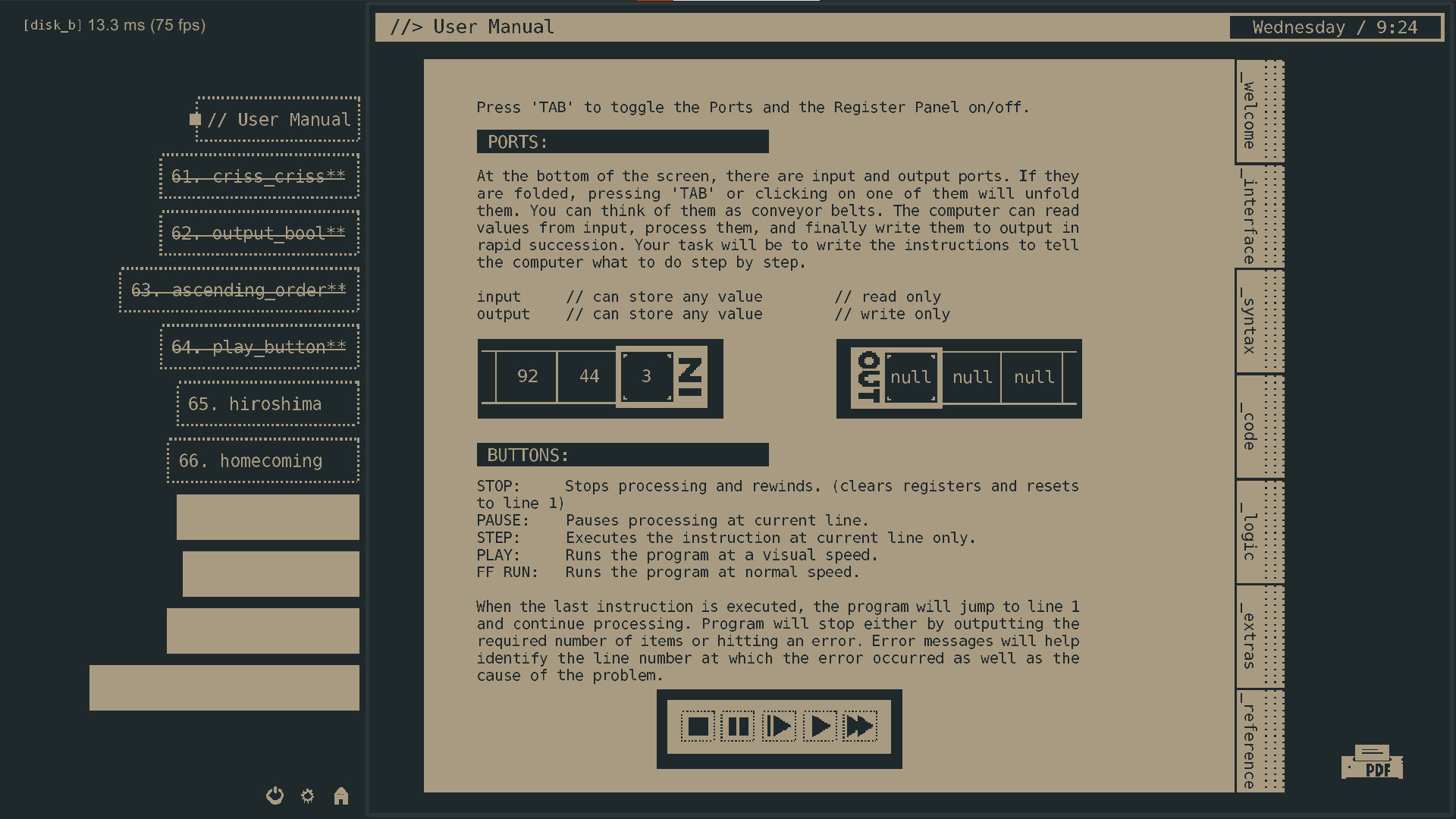The width and height of the screenshot is (1456, 819).
Task: Hit the FF RUN fast-forward icon
Action: 861,726
